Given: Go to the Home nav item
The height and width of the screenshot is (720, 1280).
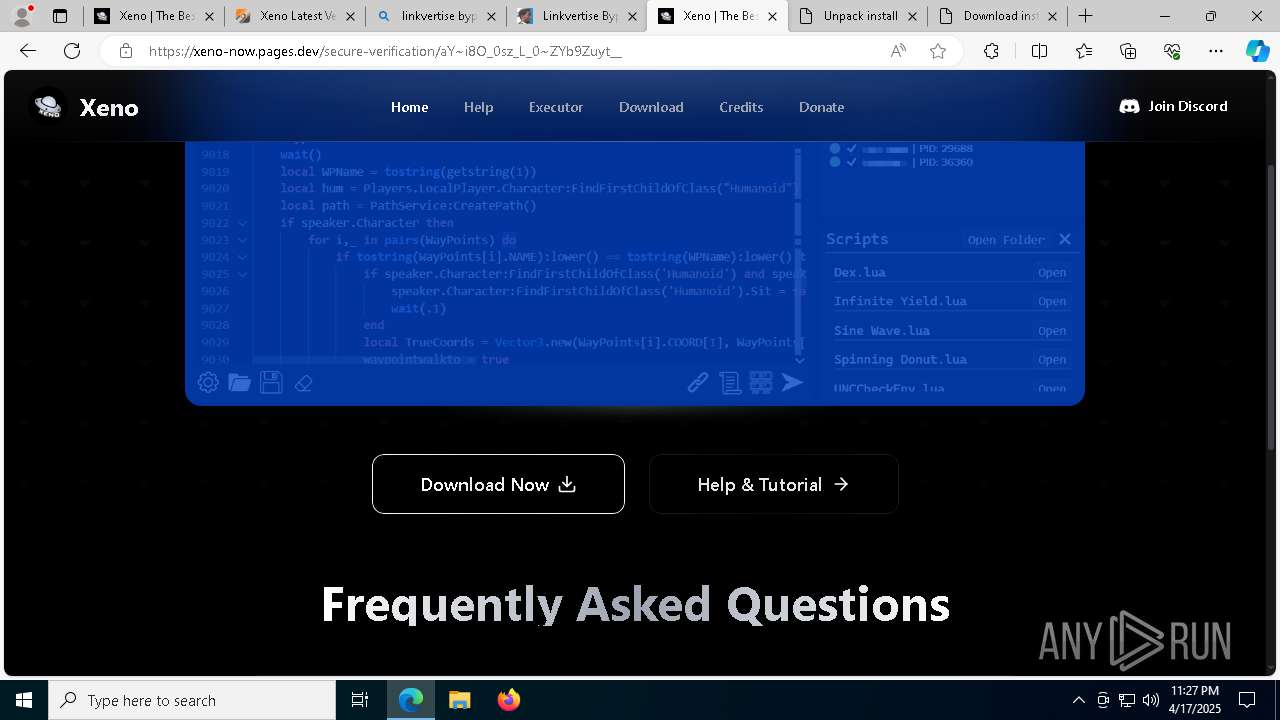Looking at the screenshot, I should (x=409, y=107).
